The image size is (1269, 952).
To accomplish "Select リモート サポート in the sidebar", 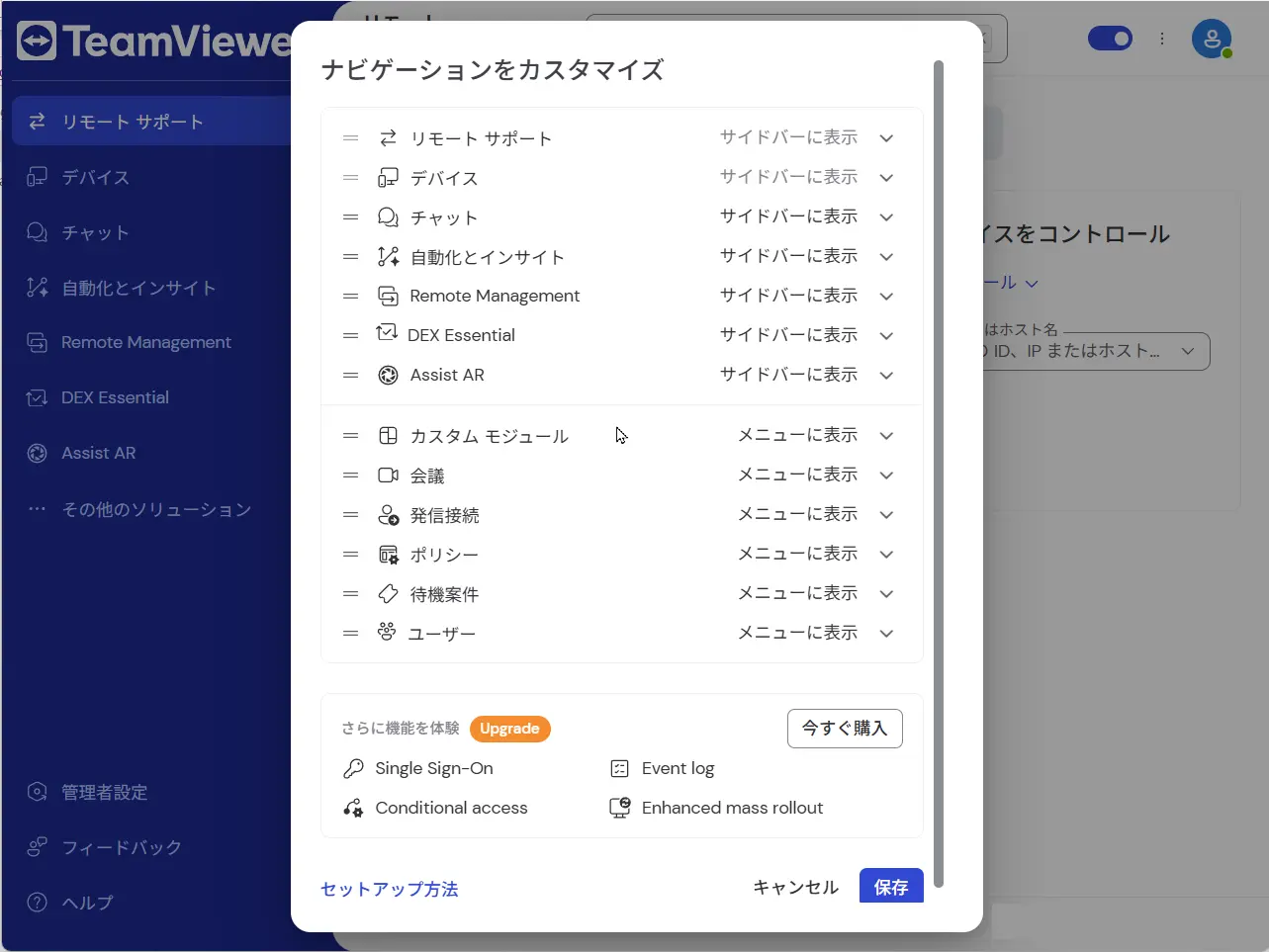I will pyautogui.click(x=151, y=122).
